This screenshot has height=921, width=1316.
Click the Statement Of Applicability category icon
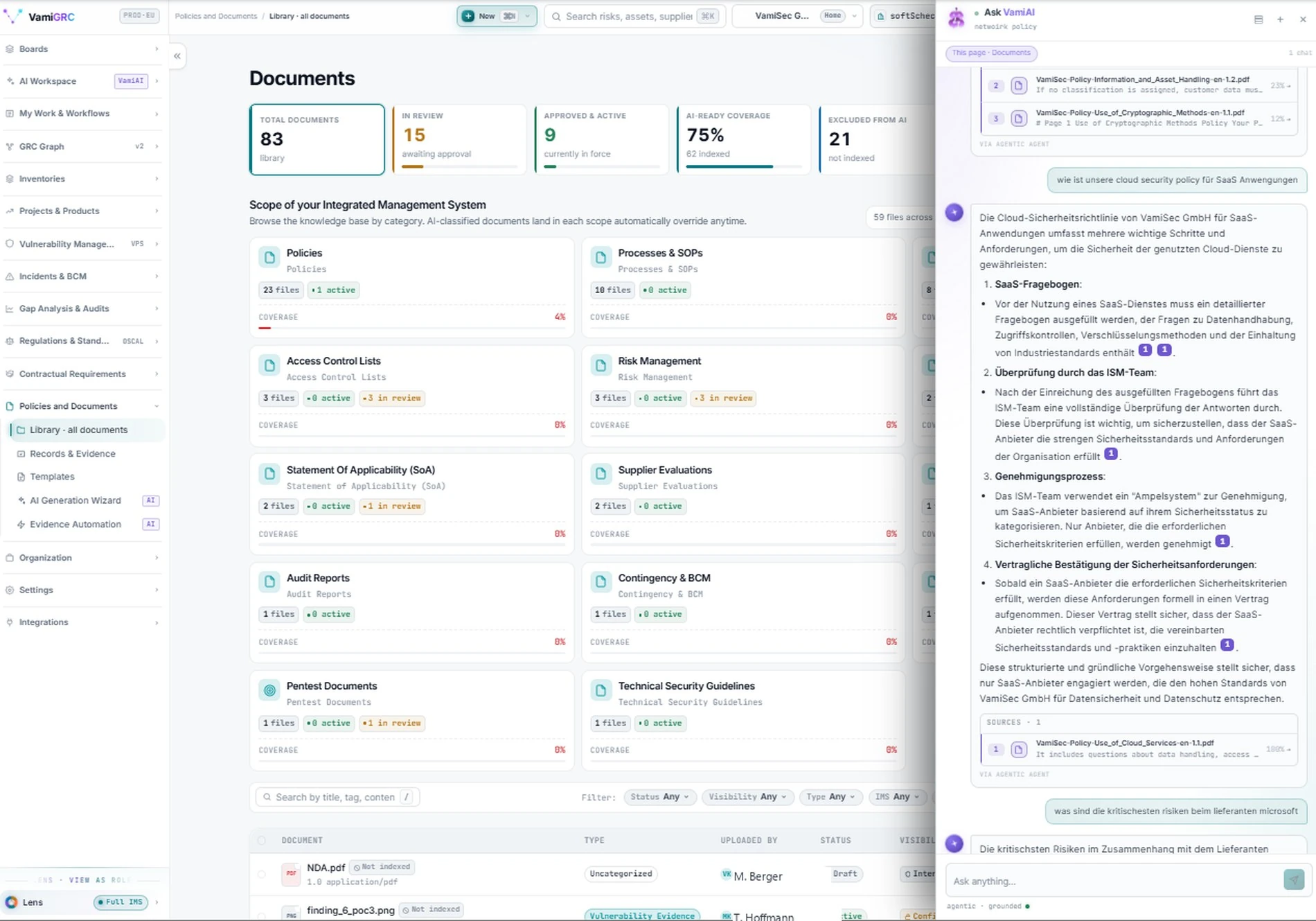click(269, 474)
